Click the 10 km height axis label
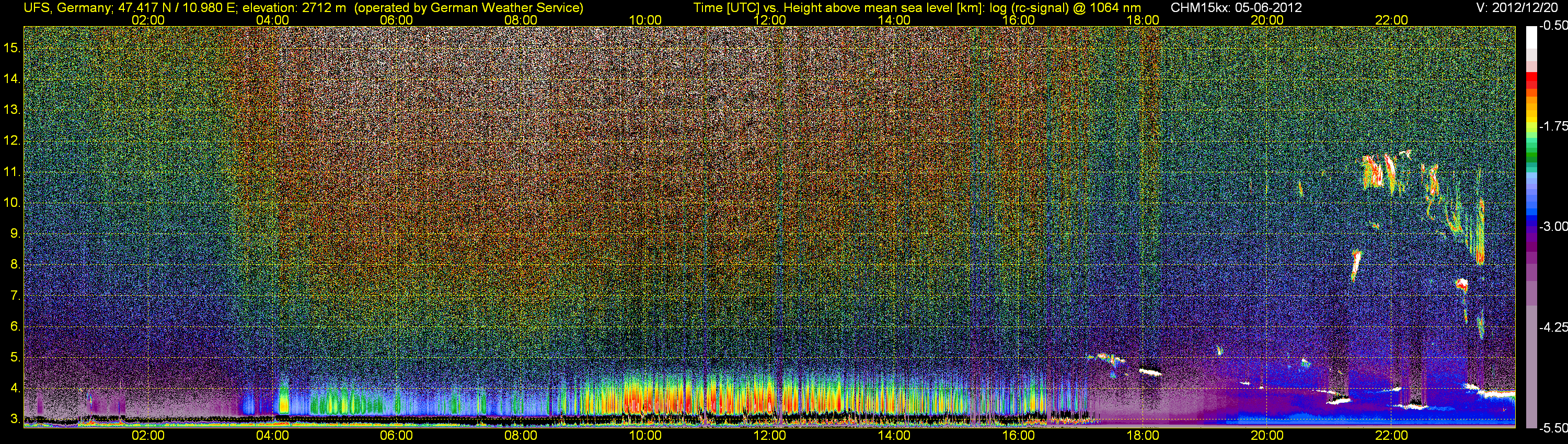The height and width of the screenshot is (444, 1568). coord(11,203)
